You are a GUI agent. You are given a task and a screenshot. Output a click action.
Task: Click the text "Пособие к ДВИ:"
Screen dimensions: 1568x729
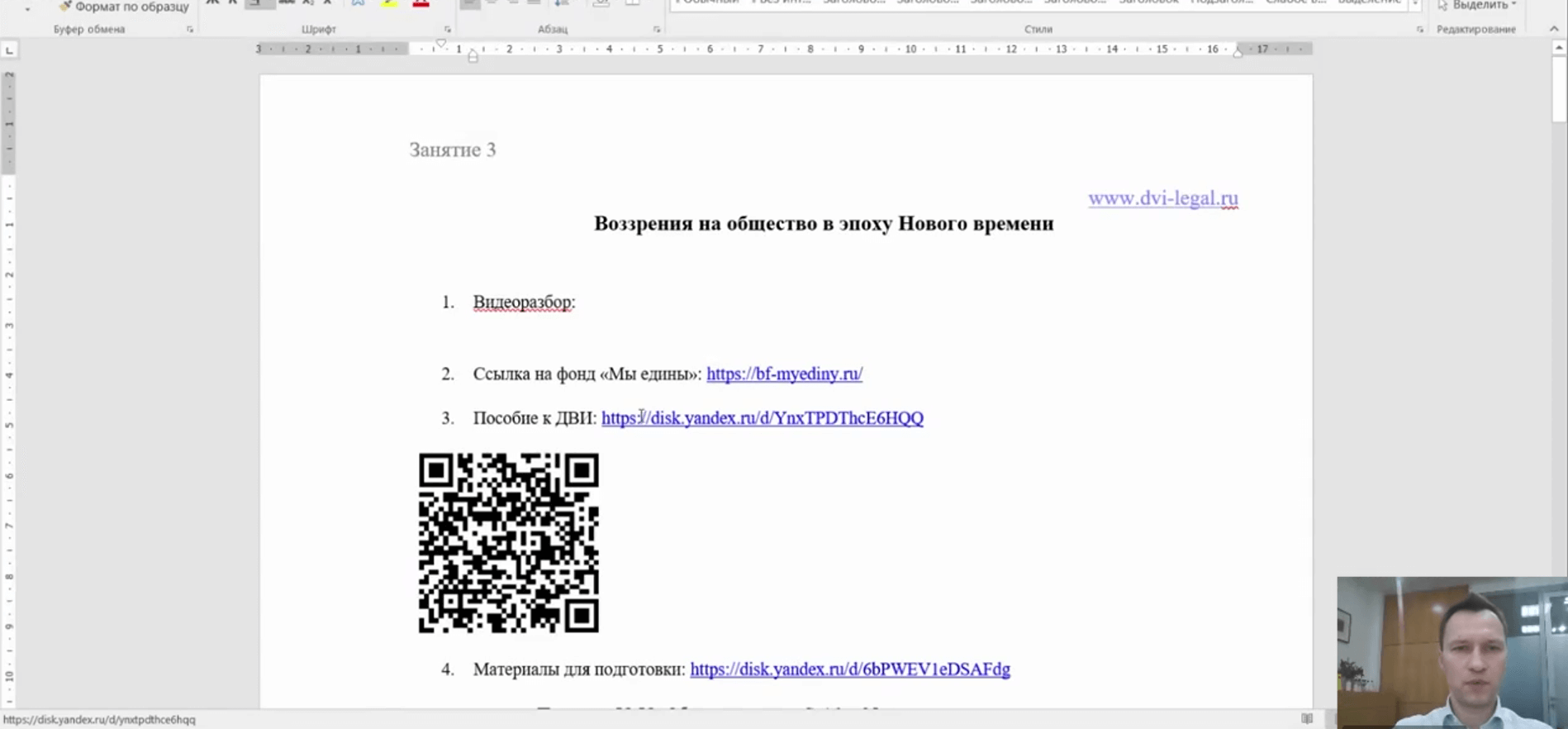[535, 418]
